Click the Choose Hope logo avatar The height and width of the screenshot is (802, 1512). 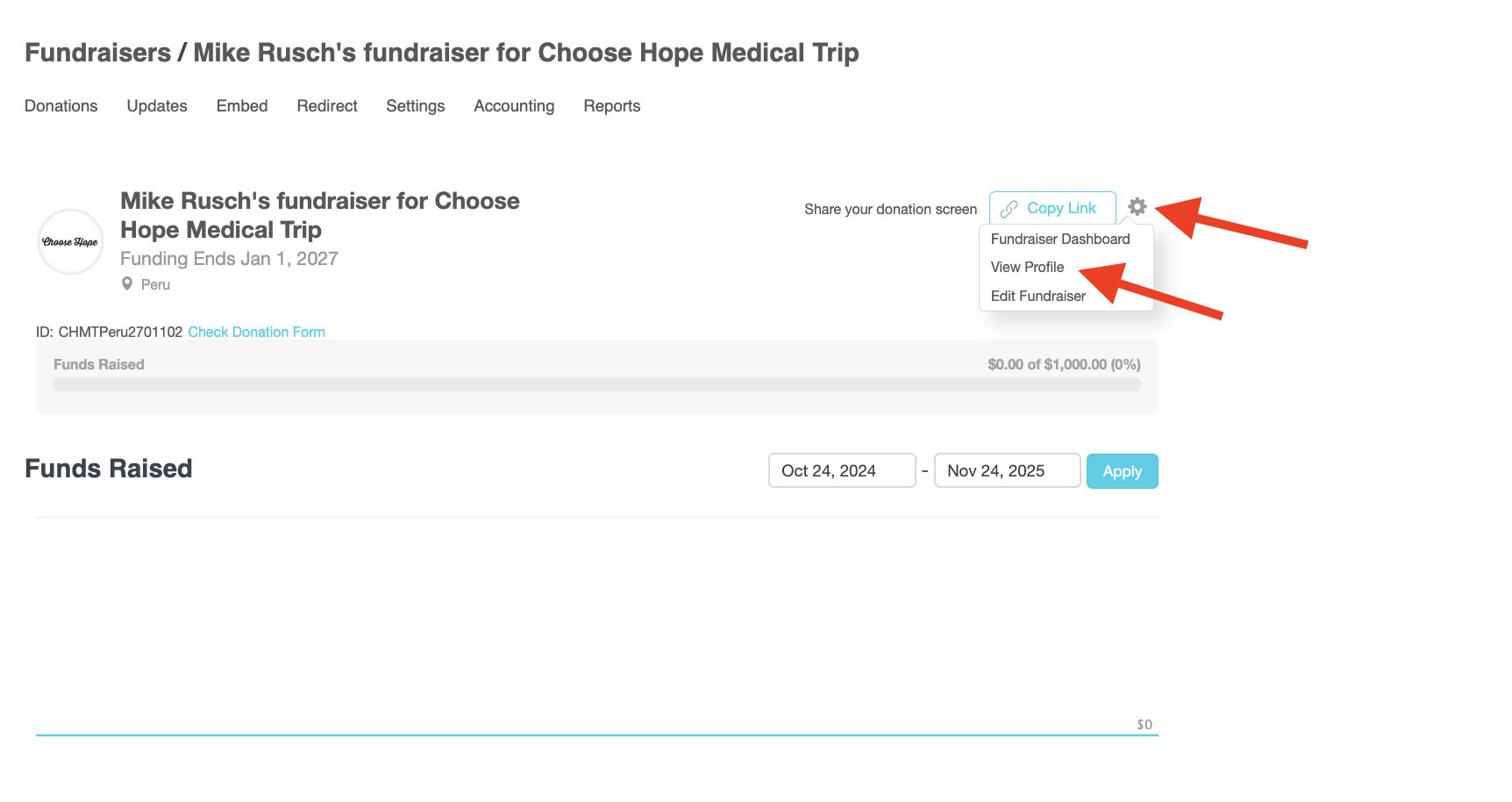(x=70, y=241)
